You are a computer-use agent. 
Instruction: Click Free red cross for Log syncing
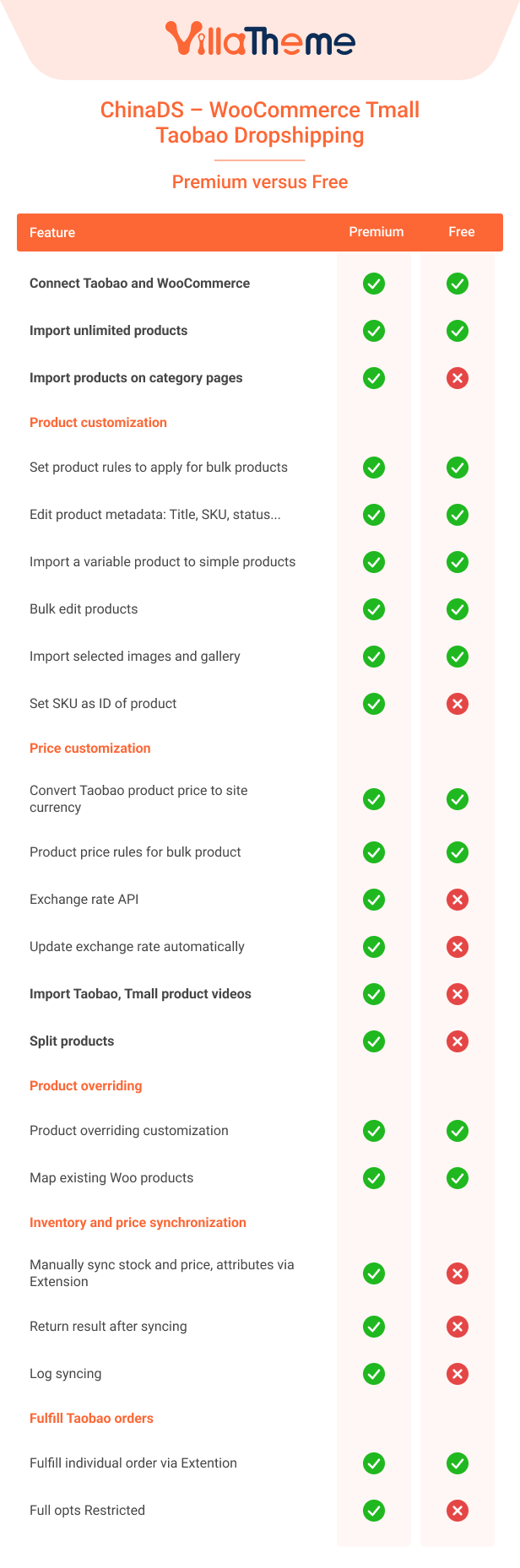pos(458,1374)
